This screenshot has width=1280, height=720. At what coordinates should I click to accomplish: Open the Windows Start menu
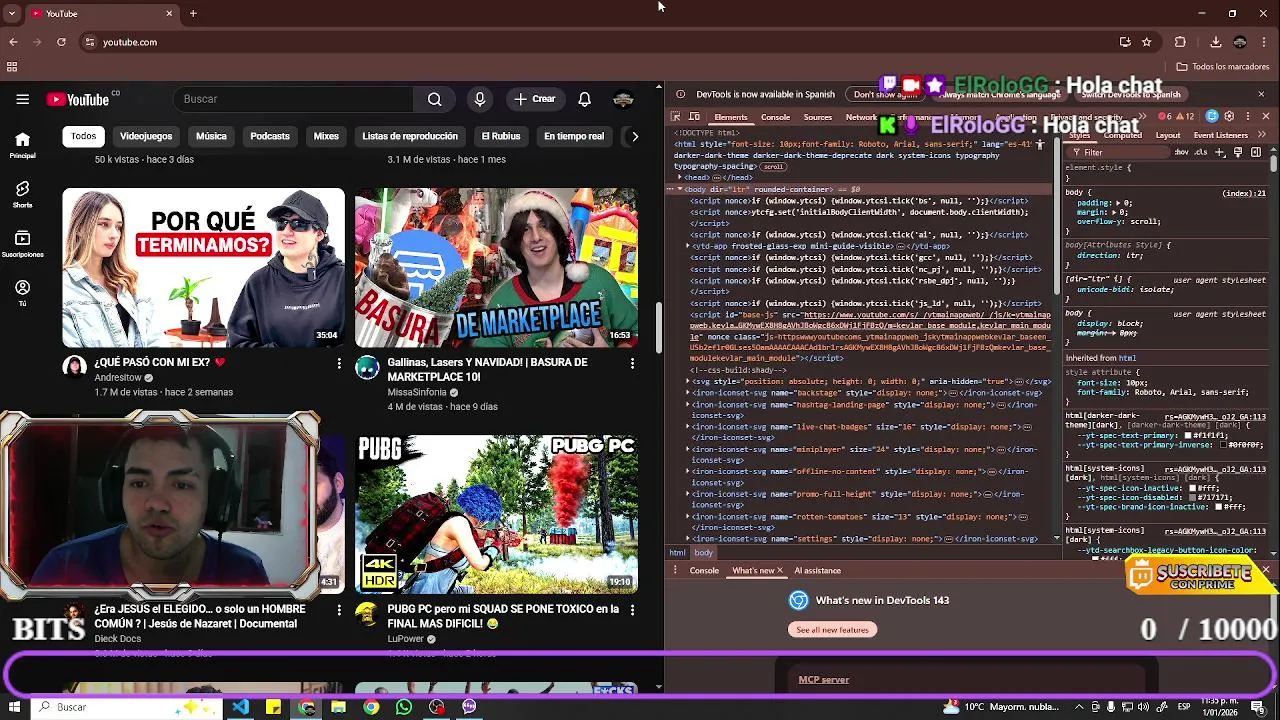pyautogui.click(x=13, y=707)
